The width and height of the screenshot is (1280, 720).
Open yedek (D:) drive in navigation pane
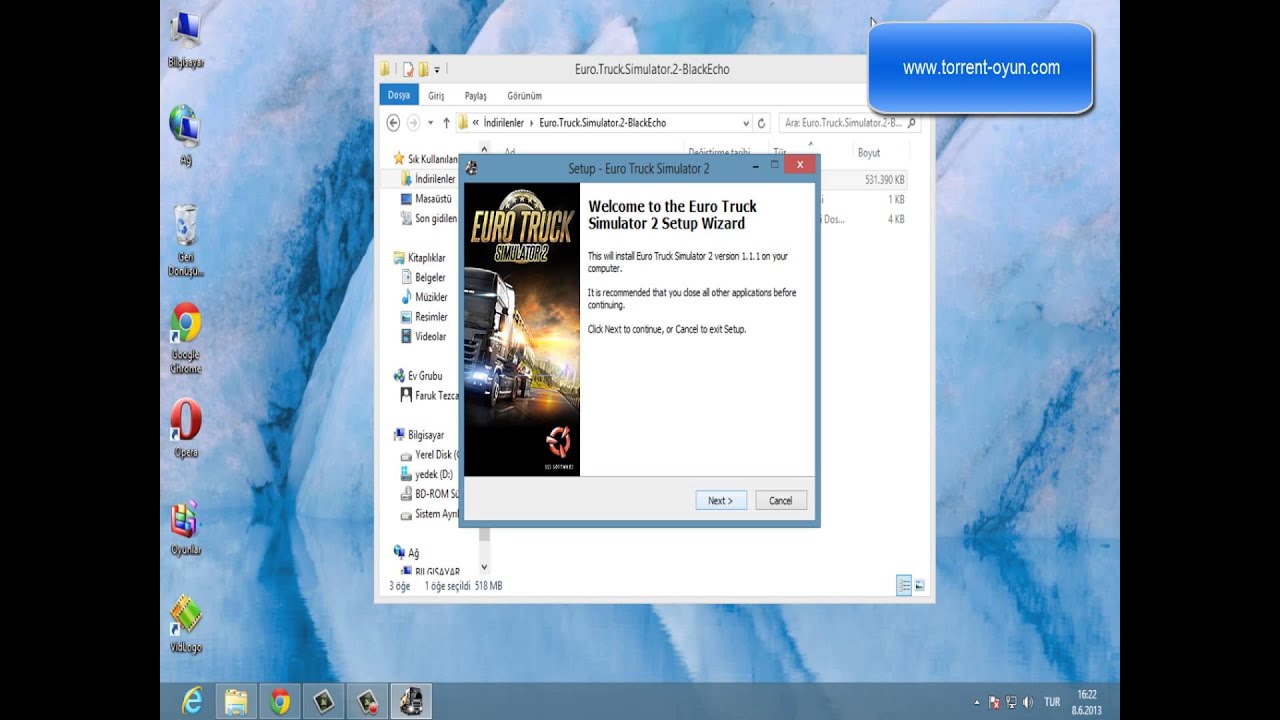pyautogui.click(x=426, y=475)
